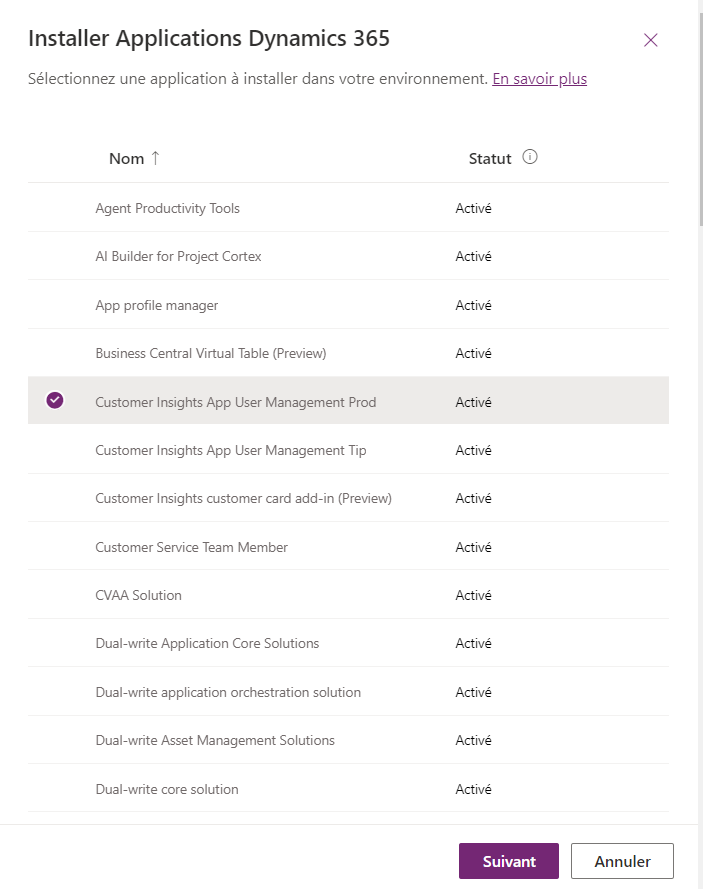The width and height of the screenshot is (703, 889).
Task: Click the Suivant button
Action: 509,861
